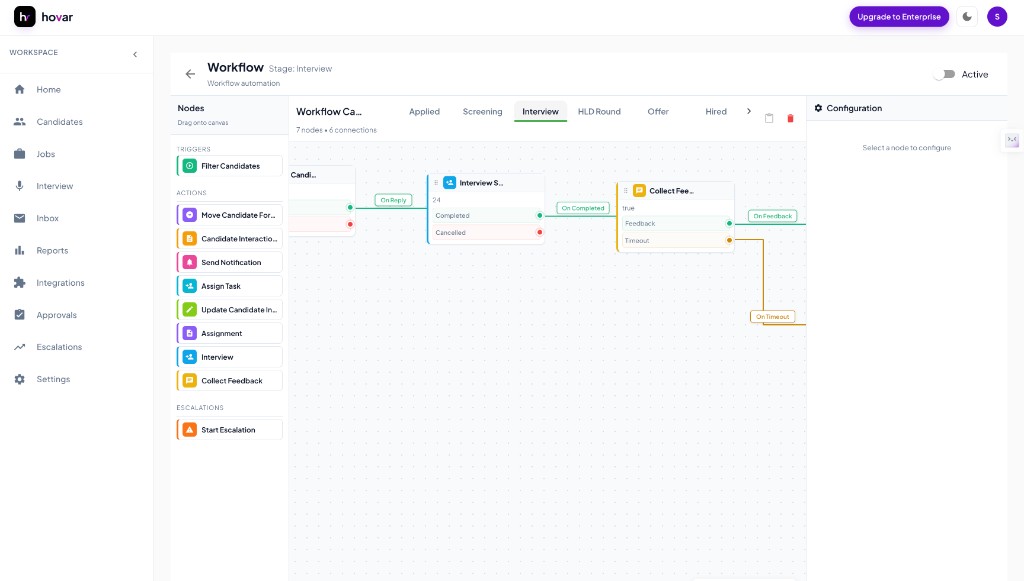Switch to the Interview stage tab
The height and width of the screenshot is (581, 1024).
(540, 112)
